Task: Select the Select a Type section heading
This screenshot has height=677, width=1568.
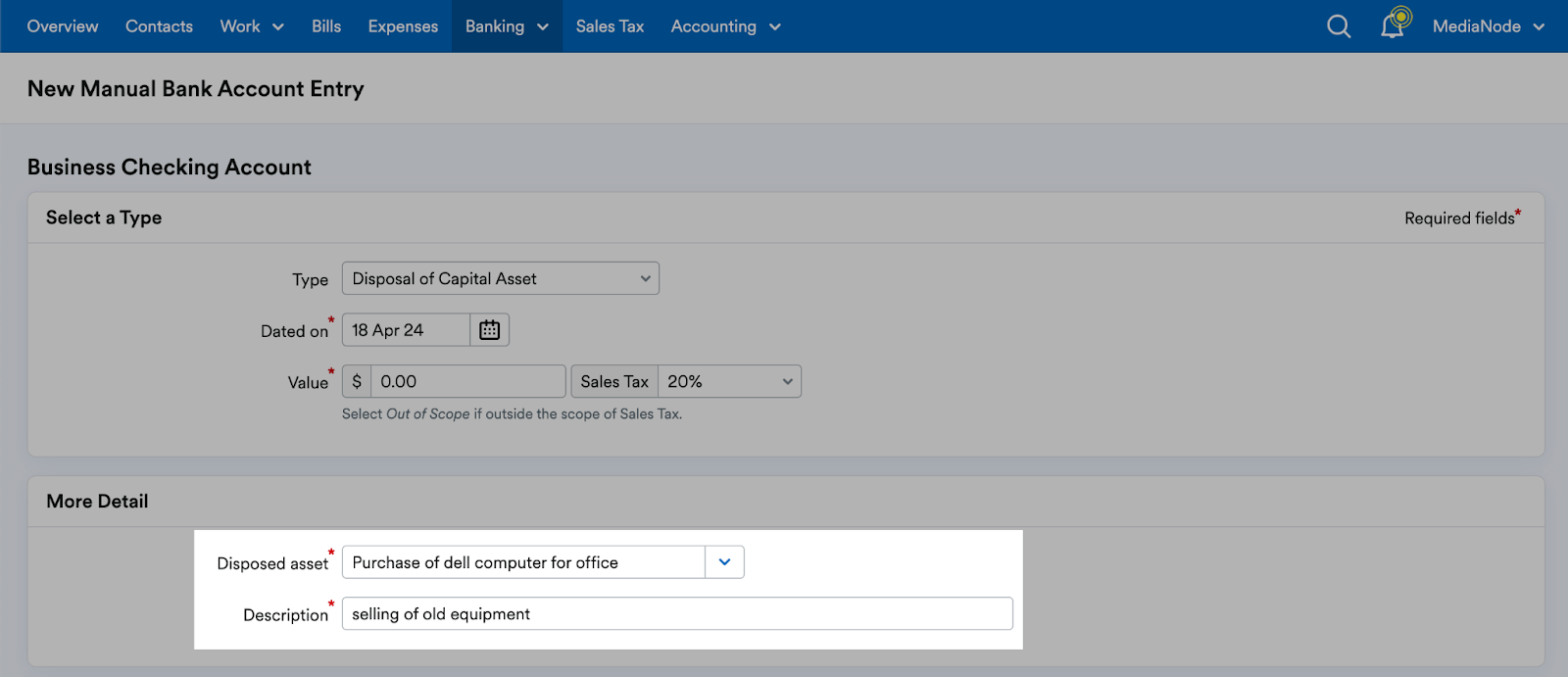Action: (x=104, y=218)
